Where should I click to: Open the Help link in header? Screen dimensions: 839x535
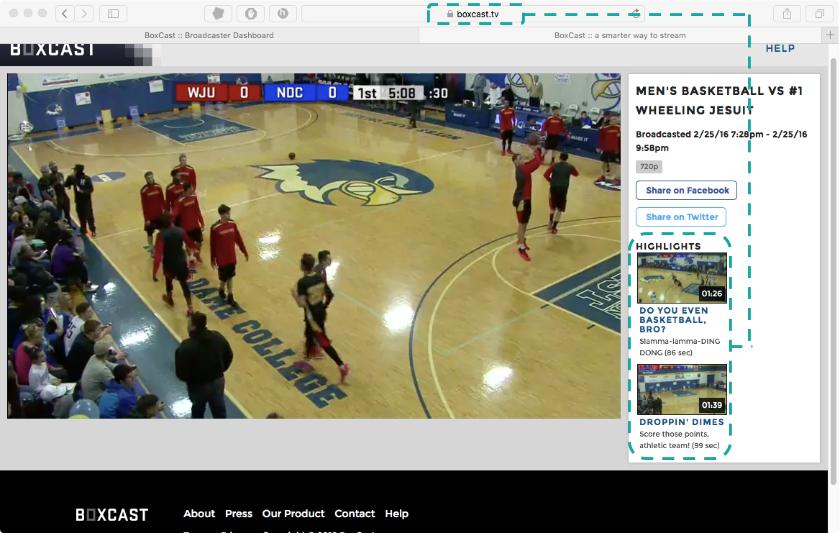[x=780, y=48]
